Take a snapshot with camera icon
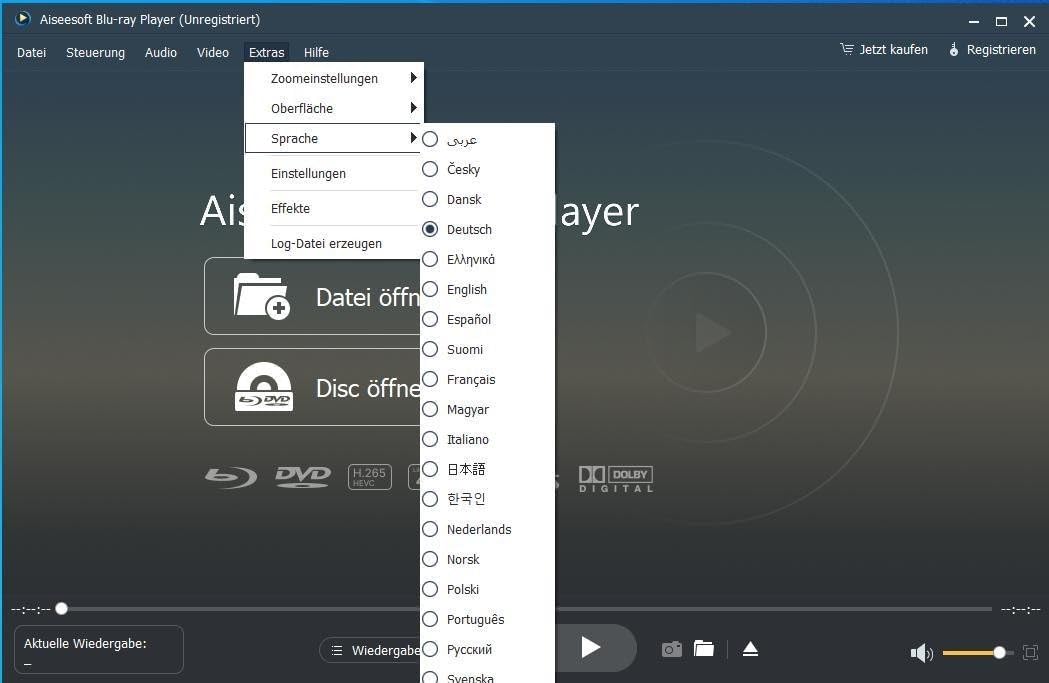The image size is (1049, 683). pos(672,649)
